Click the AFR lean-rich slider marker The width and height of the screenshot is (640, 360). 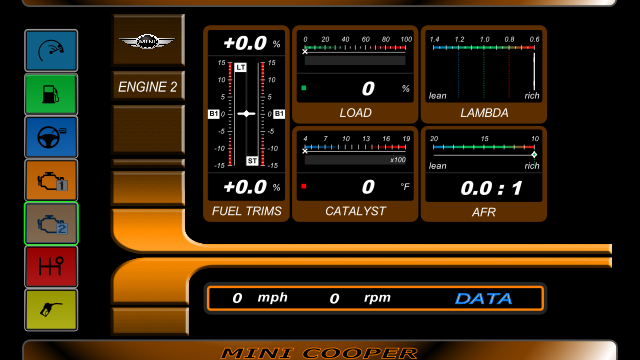534,155
